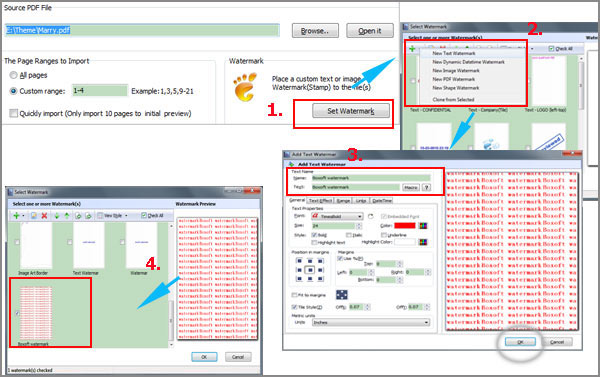The width and height of the screenshot is (600, 377).
Task: Click the red text Color swatch
Action: [405, 226]
